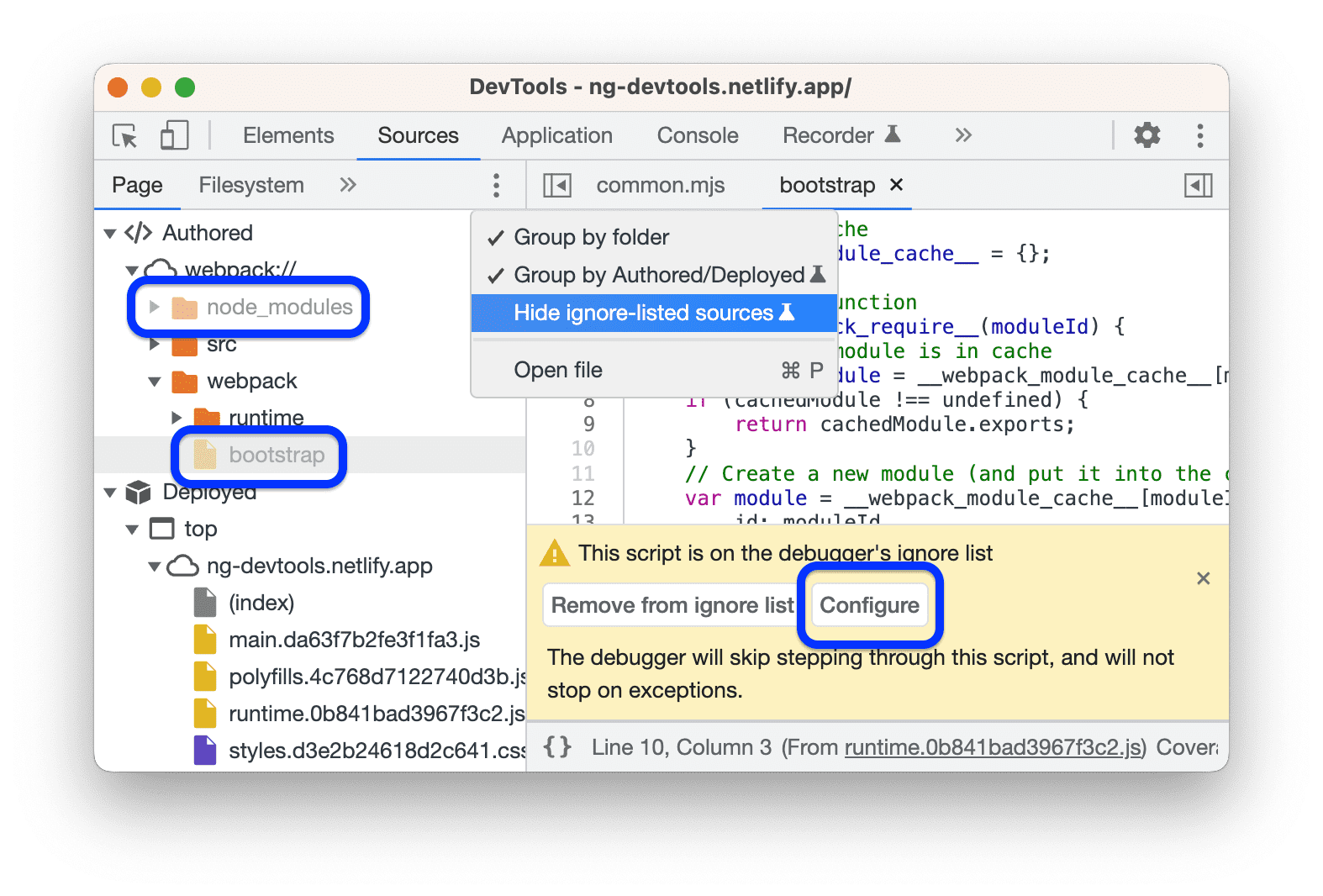Pretty print code with curly braces icon
Screen dimensions: 1323x896
pyautogui.click(x=557, y=747)
